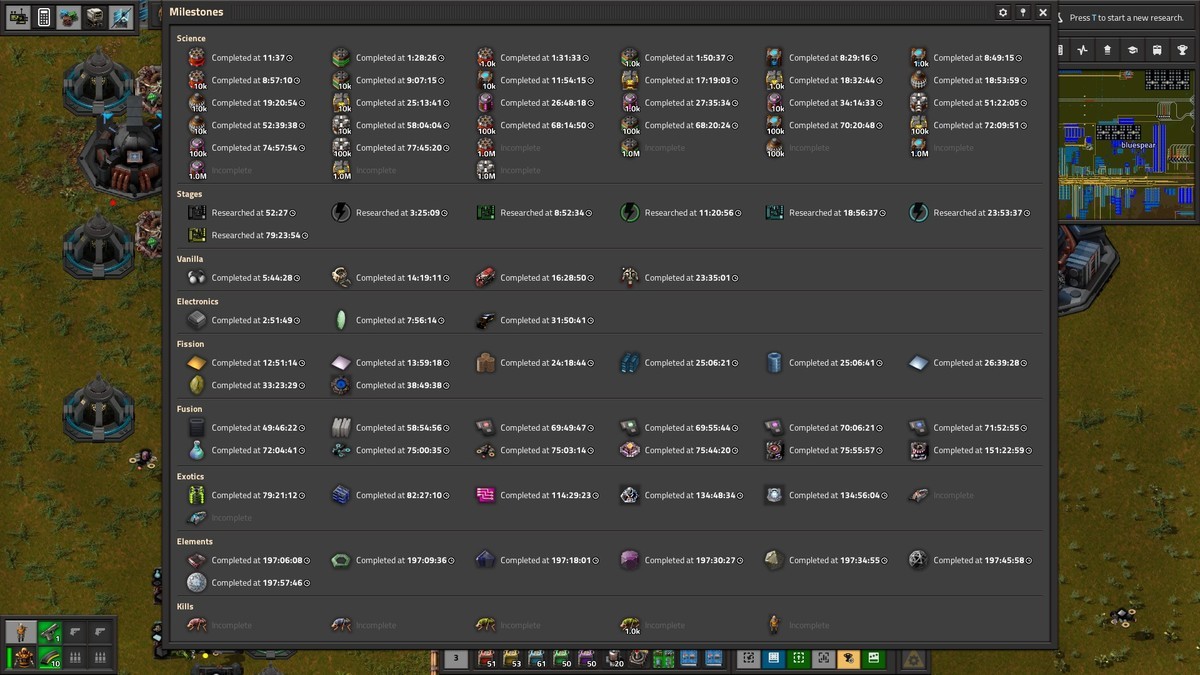
Task: Open bonuses up-arrow icon near minimap
Action: tap(1108, 50)
